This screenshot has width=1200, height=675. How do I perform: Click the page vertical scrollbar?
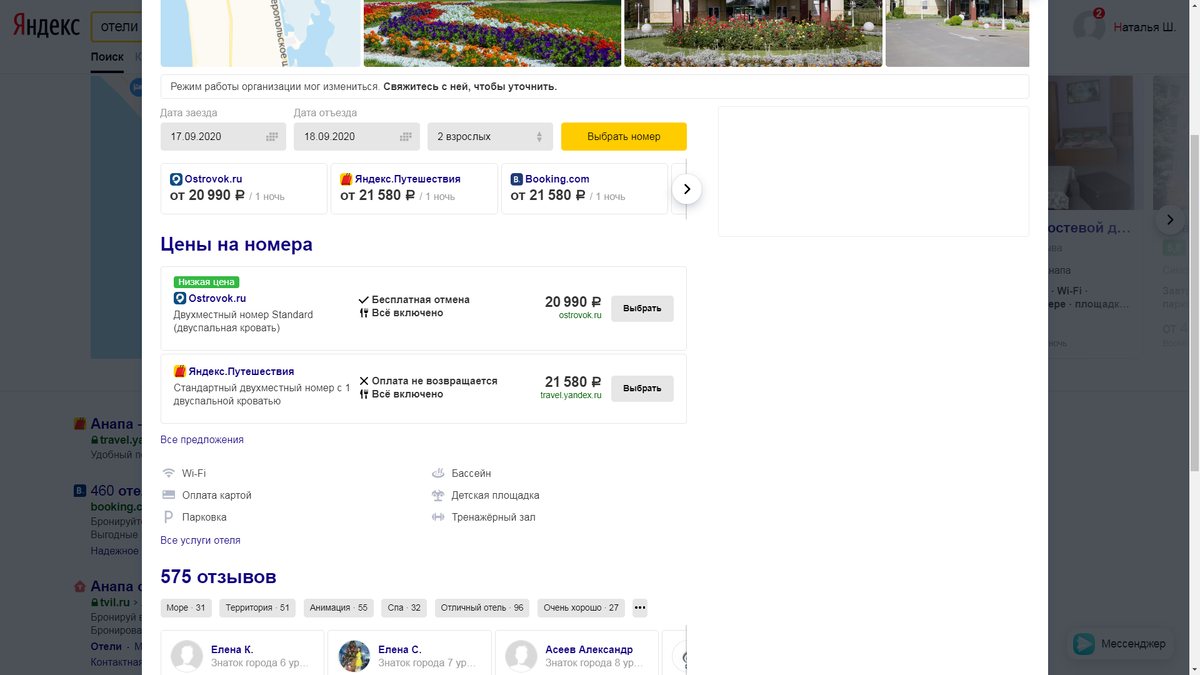coord(1192,303)
